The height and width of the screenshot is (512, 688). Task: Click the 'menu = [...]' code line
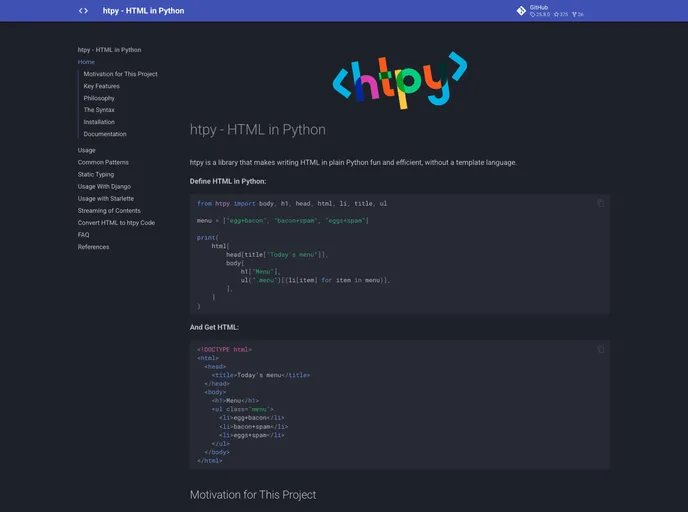[x=283, y=221]
